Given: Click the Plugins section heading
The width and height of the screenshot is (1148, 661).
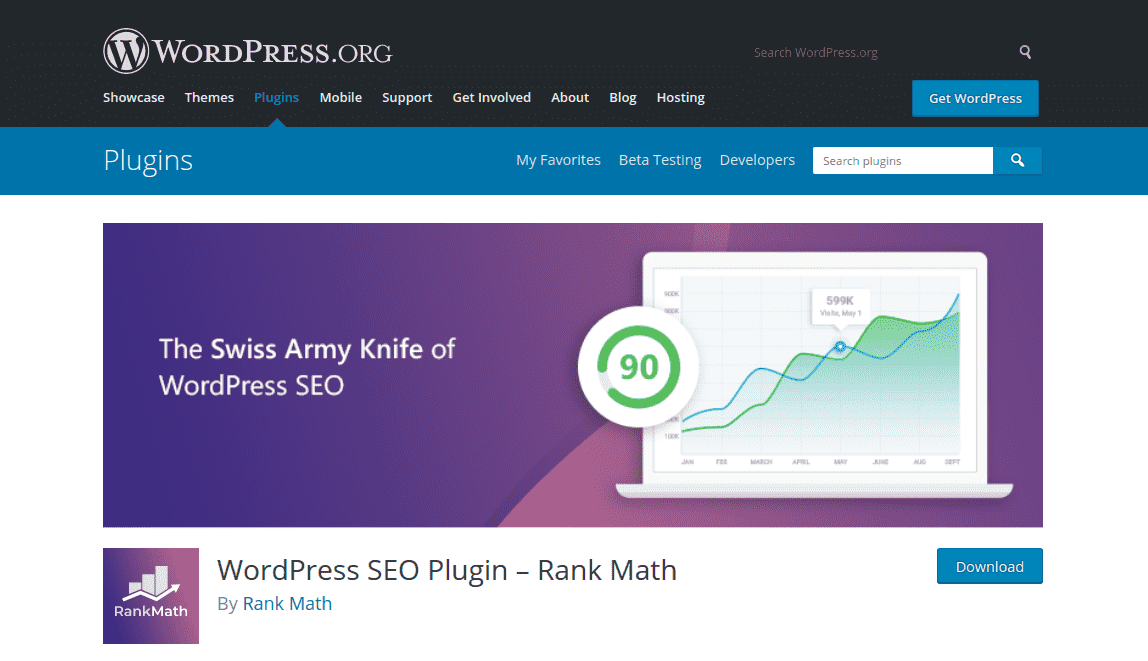Looking at the screenshot, I should click(x=148, y=160).
